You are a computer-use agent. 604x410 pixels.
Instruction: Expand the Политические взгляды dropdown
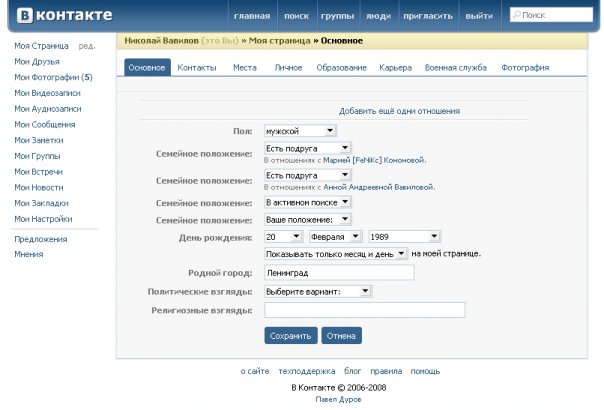click(318, 291)
